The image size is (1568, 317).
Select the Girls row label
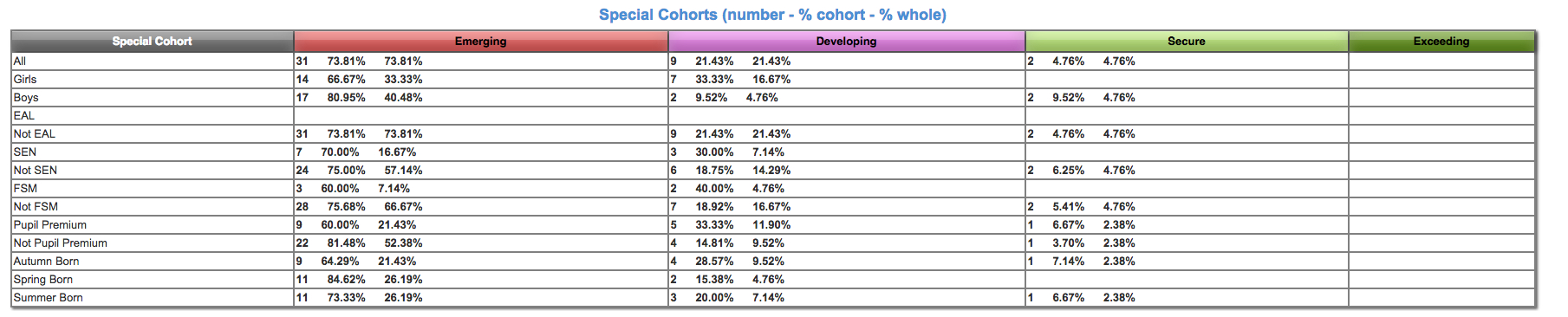(25, 80)
